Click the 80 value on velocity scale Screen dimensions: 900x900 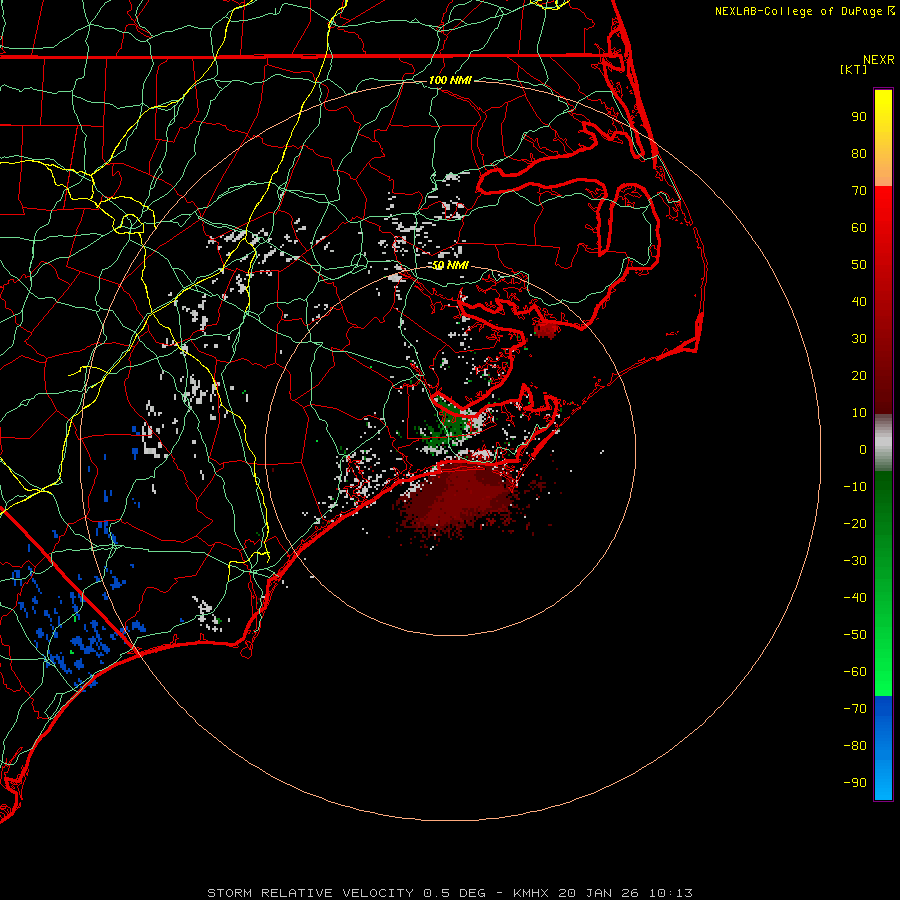click(859, 154)
